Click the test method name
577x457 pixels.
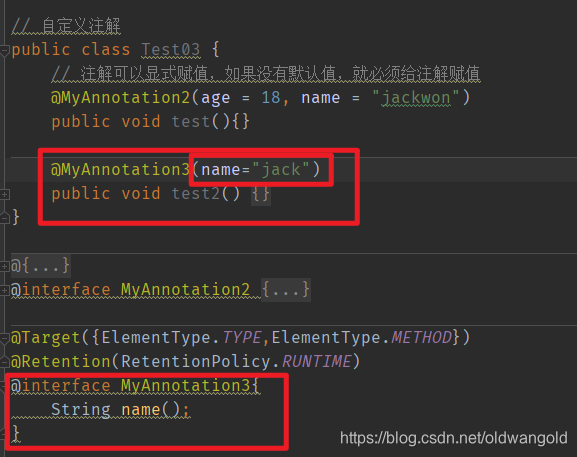191,121
